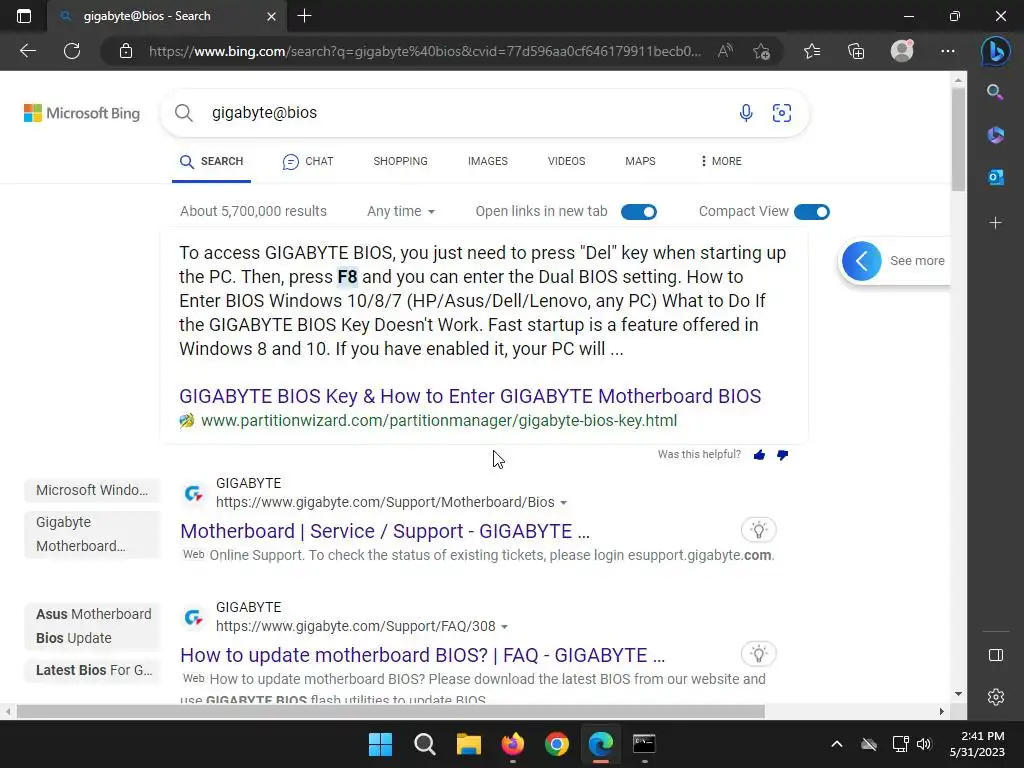Image resolution: width=1024 pixels, height=768 pixels.
Task: Open the 2:41 PM clock and calendar
Action: 978,744
